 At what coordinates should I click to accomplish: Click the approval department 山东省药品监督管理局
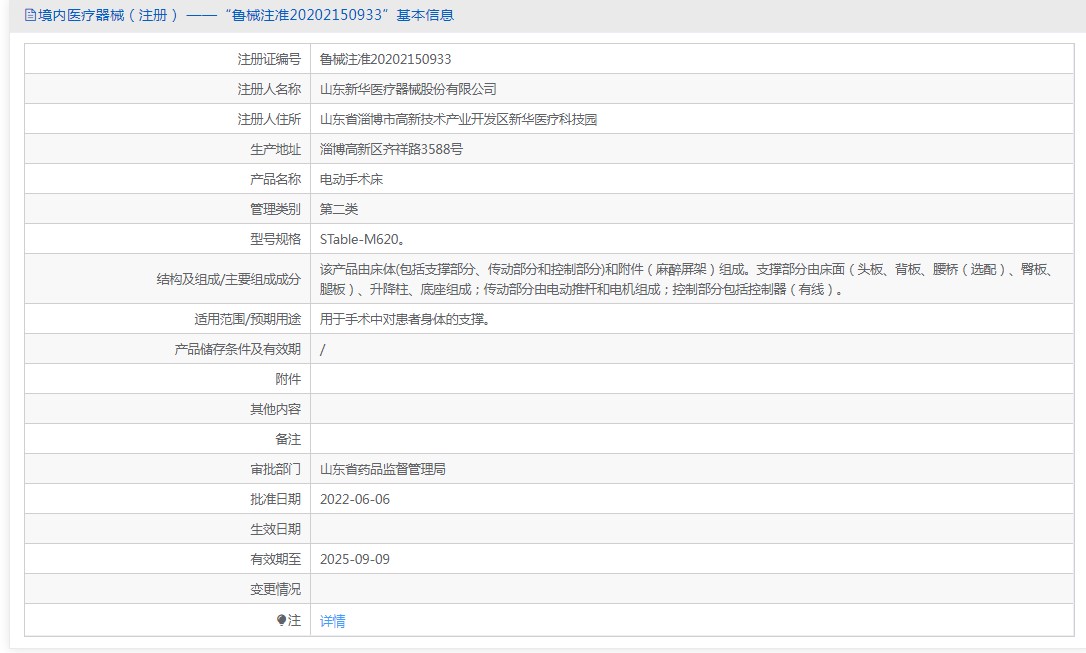click(x=382, y=469)
